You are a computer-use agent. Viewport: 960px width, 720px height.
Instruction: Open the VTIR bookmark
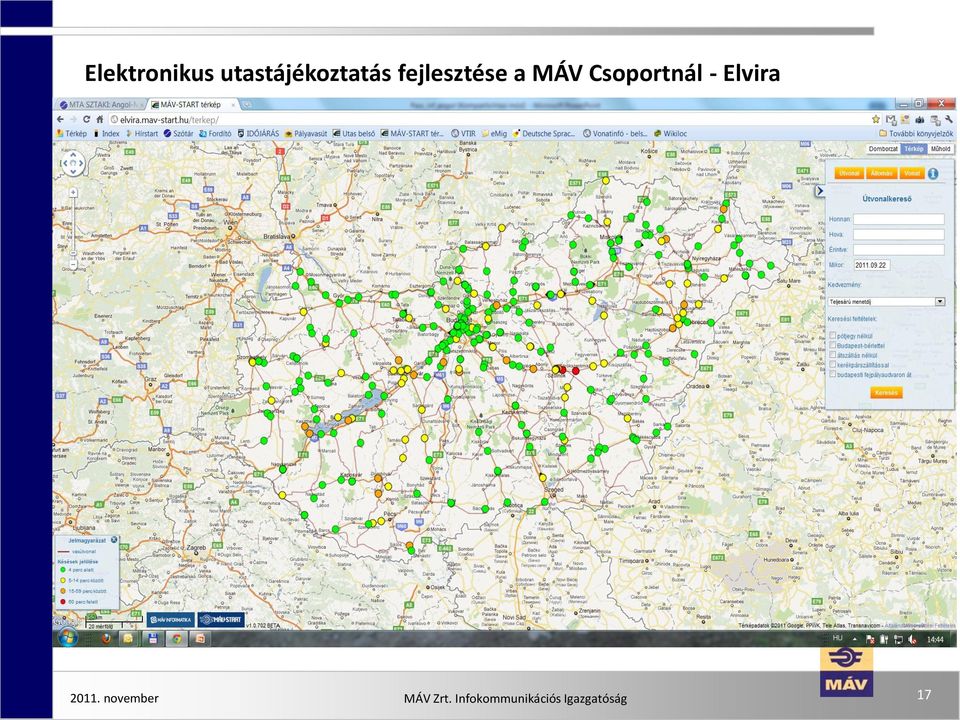(463, 133)
